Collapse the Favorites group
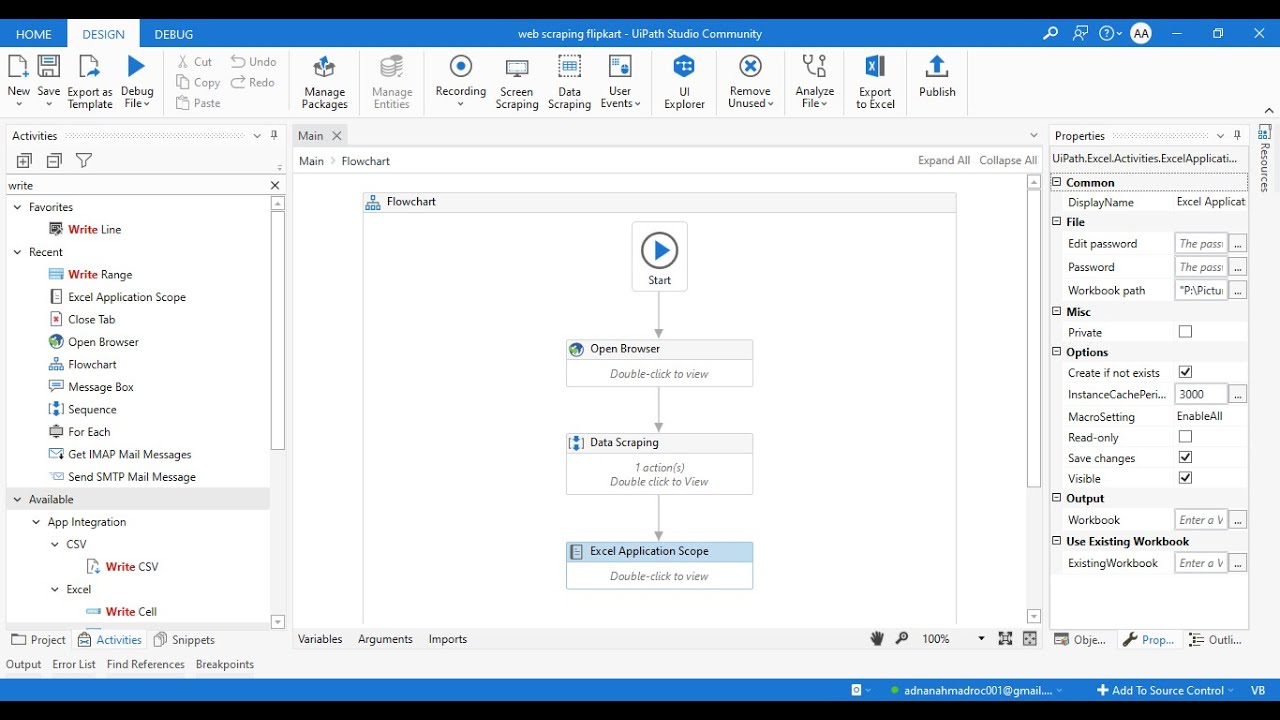 click(17, 207)
